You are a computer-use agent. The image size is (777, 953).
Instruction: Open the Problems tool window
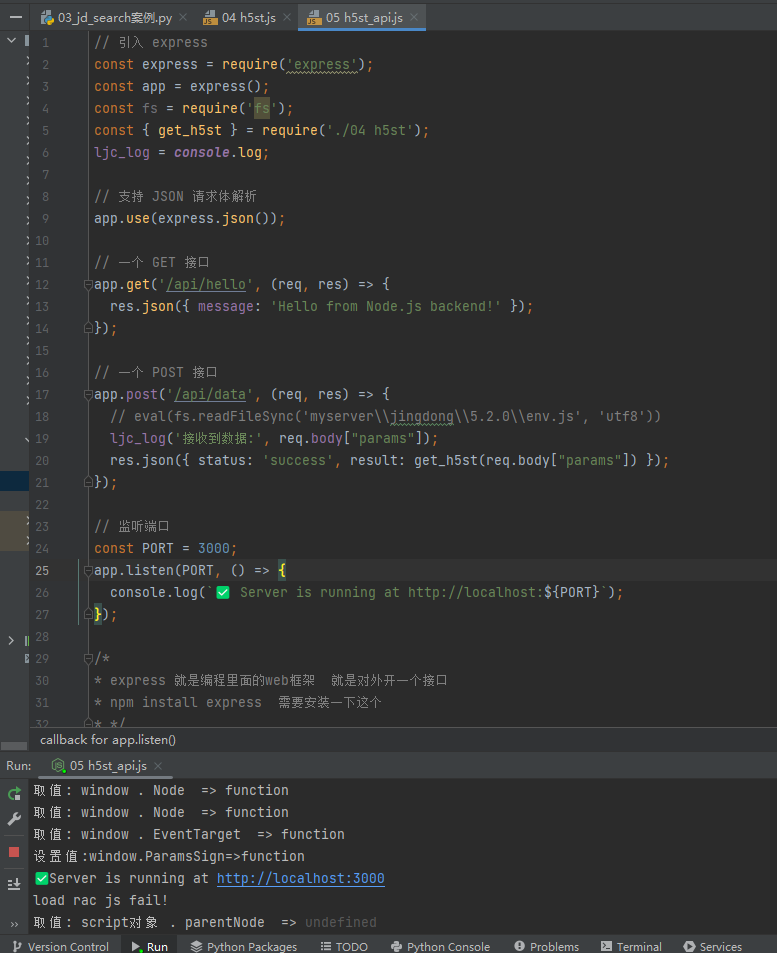pos(547,946)
